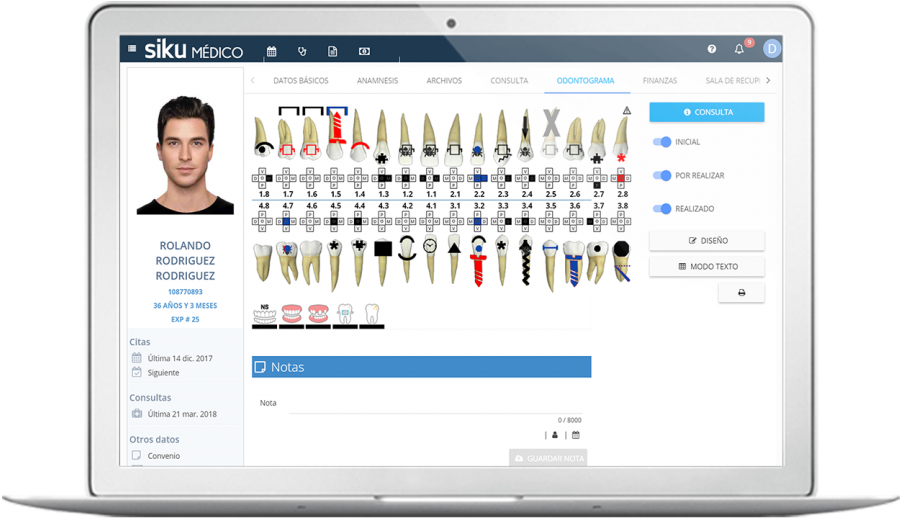Viewport: 900px width, 518px height.
Task: Click the blue implant tooth under 3.6
Action: [573, 263]
